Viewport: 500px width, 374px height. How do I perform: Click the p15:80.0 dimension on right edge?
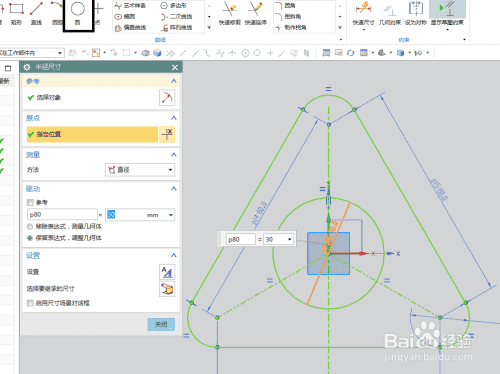pyautogui.click(x=439, y=190)
